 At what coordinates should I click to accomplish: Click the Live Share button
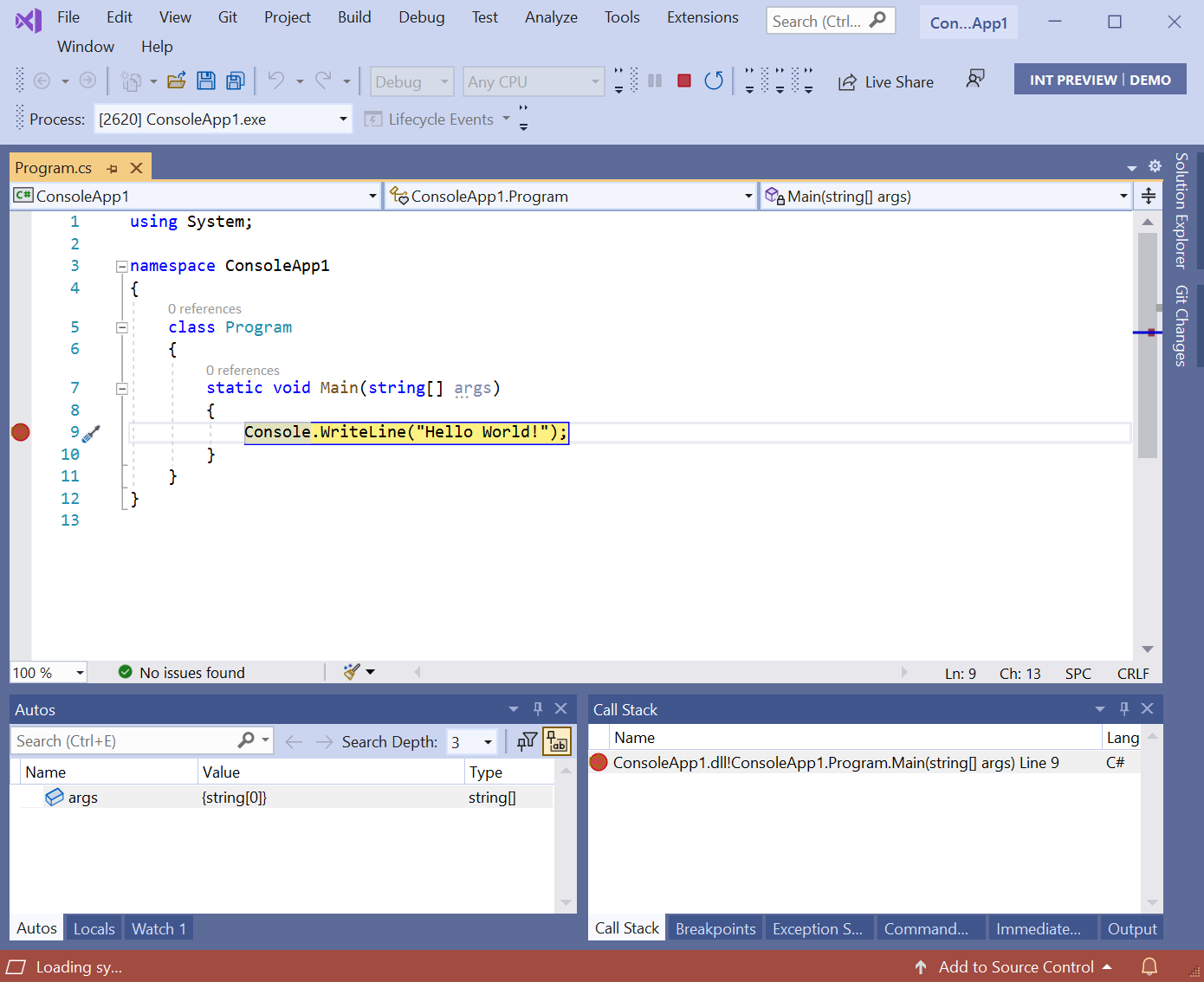pyautogui.click(x=886, y=82)
